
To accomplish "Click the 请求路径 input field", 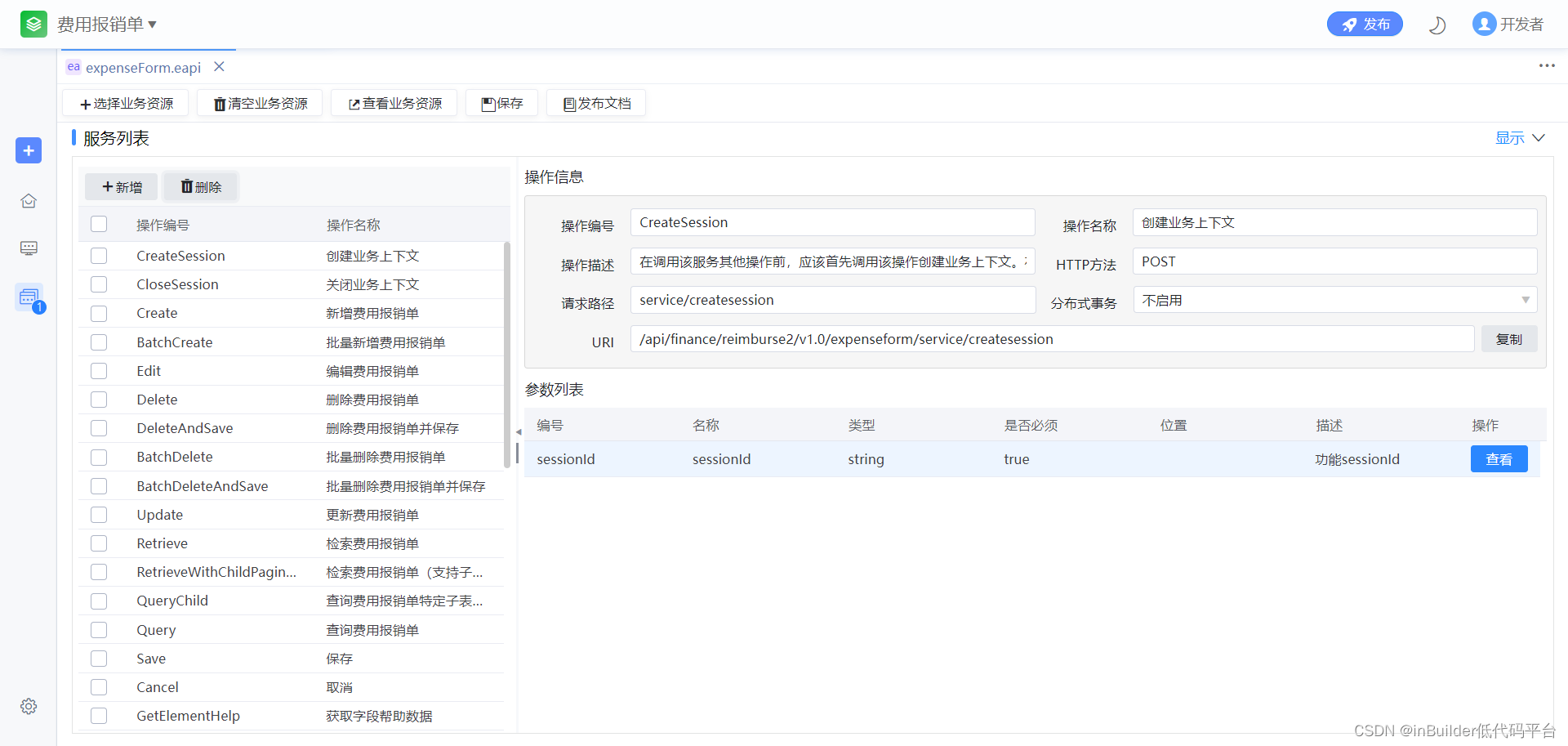I will tap(832, 300).
